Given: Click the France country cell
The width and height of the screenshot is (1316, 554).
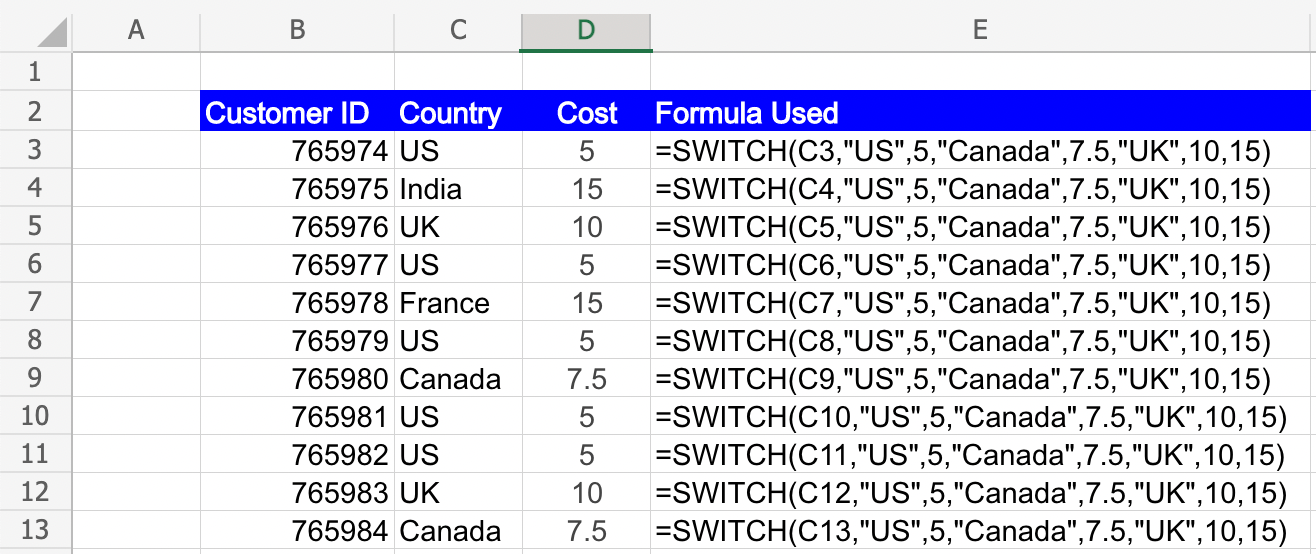Looking at the screenshot, I should pyautogui.click(x=458, y=302).
